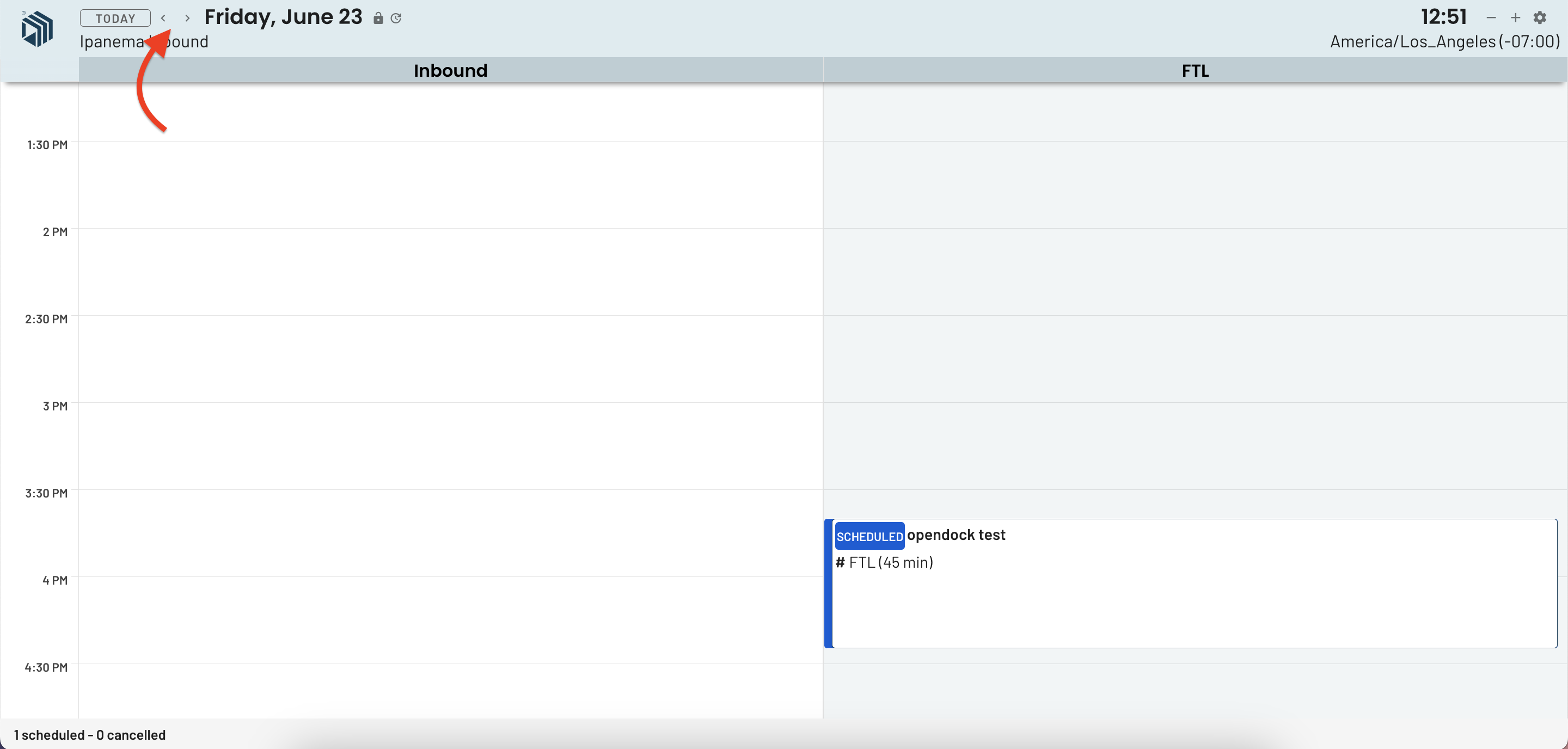Go to the next day arrow

[187, 19]
